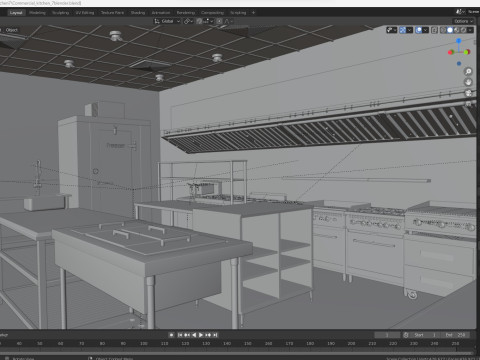Click the blue Z axis on navigation gizmo
This screenshot has height=360, width=480.
(x=459, y=41)
